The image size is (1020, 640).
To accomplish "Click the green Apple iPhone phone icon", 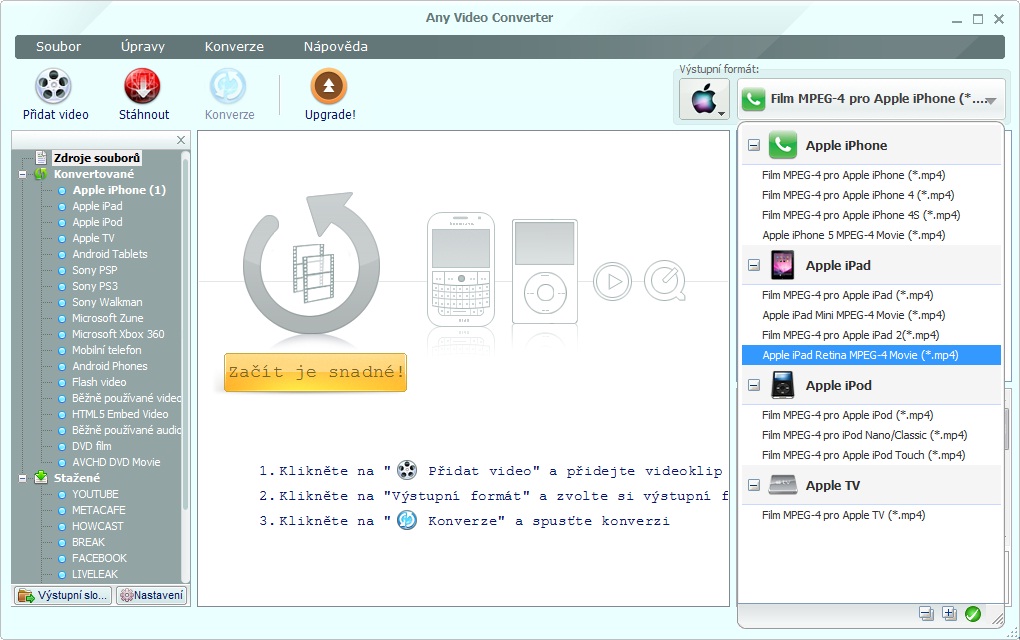I will coord(783,145).
